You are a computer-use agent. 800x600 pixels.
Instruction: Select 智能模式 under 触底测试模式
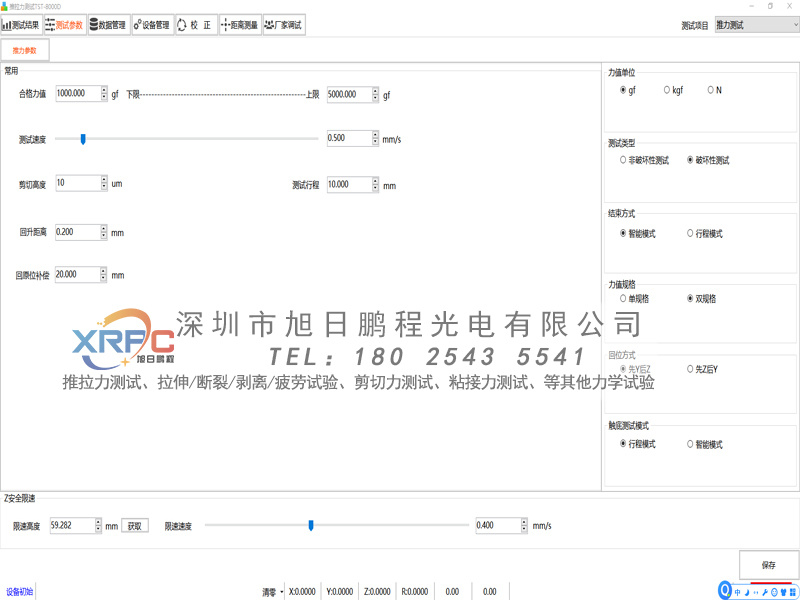click(x=705, y=444)
